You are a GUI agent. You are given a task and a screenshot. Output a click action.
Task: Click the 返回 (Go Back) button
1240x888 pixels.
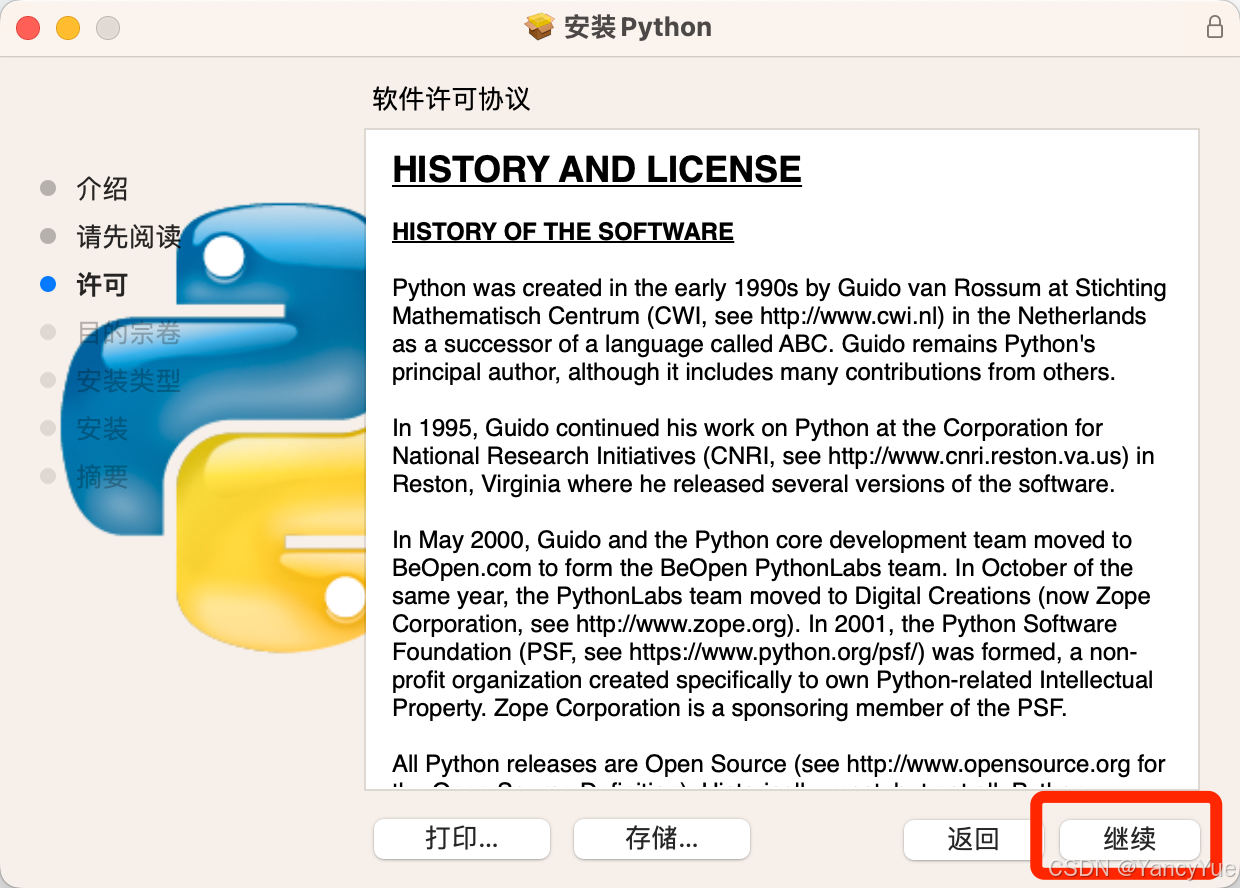973,839
